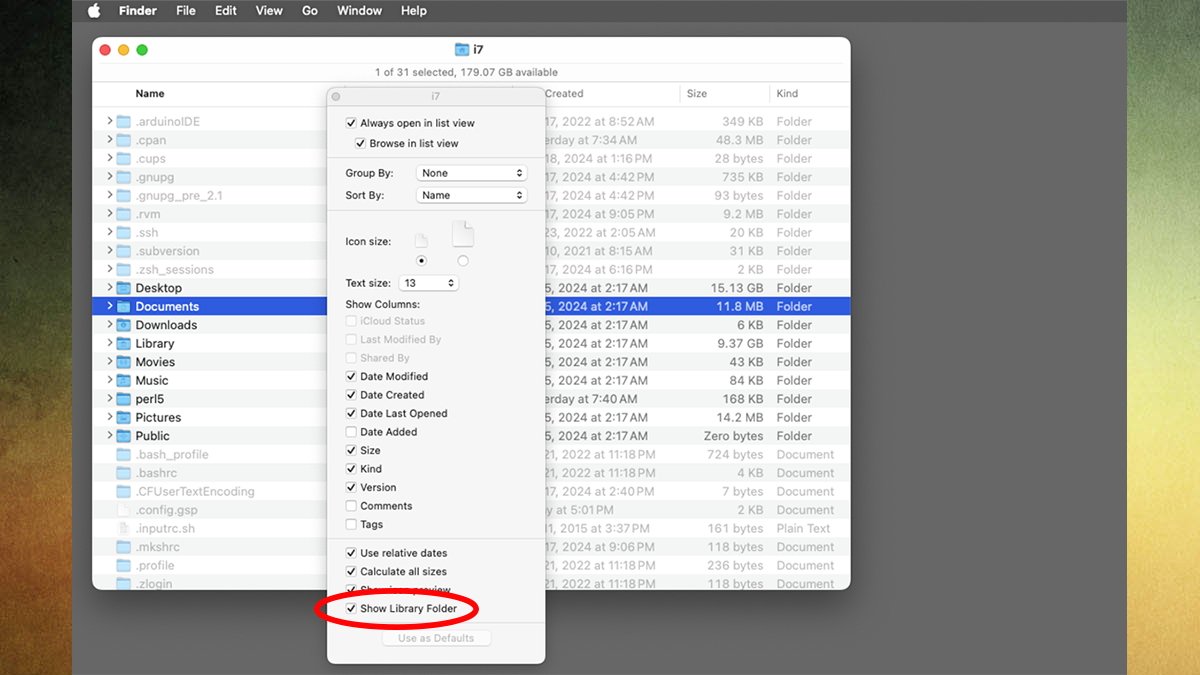Select the .CFUserTextEncoding file row

(471, 492)
